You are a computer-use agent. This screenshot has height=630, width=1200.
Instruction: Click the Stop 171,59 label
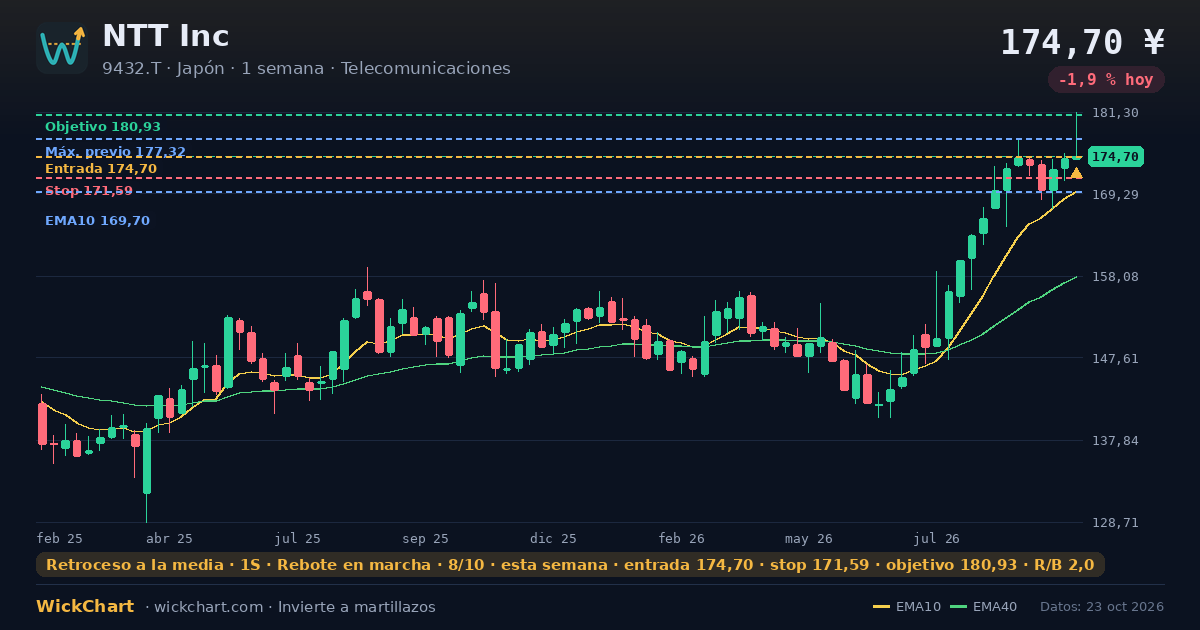(89, 191)
